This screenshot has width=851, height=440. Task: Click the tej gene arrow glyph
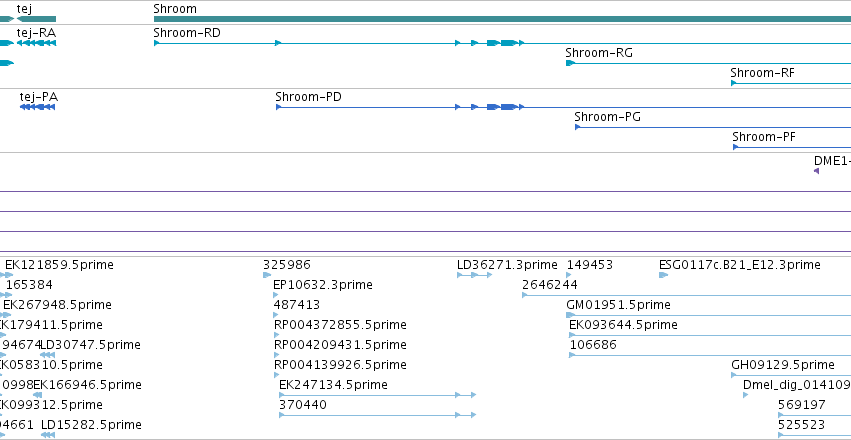point(36,19)
